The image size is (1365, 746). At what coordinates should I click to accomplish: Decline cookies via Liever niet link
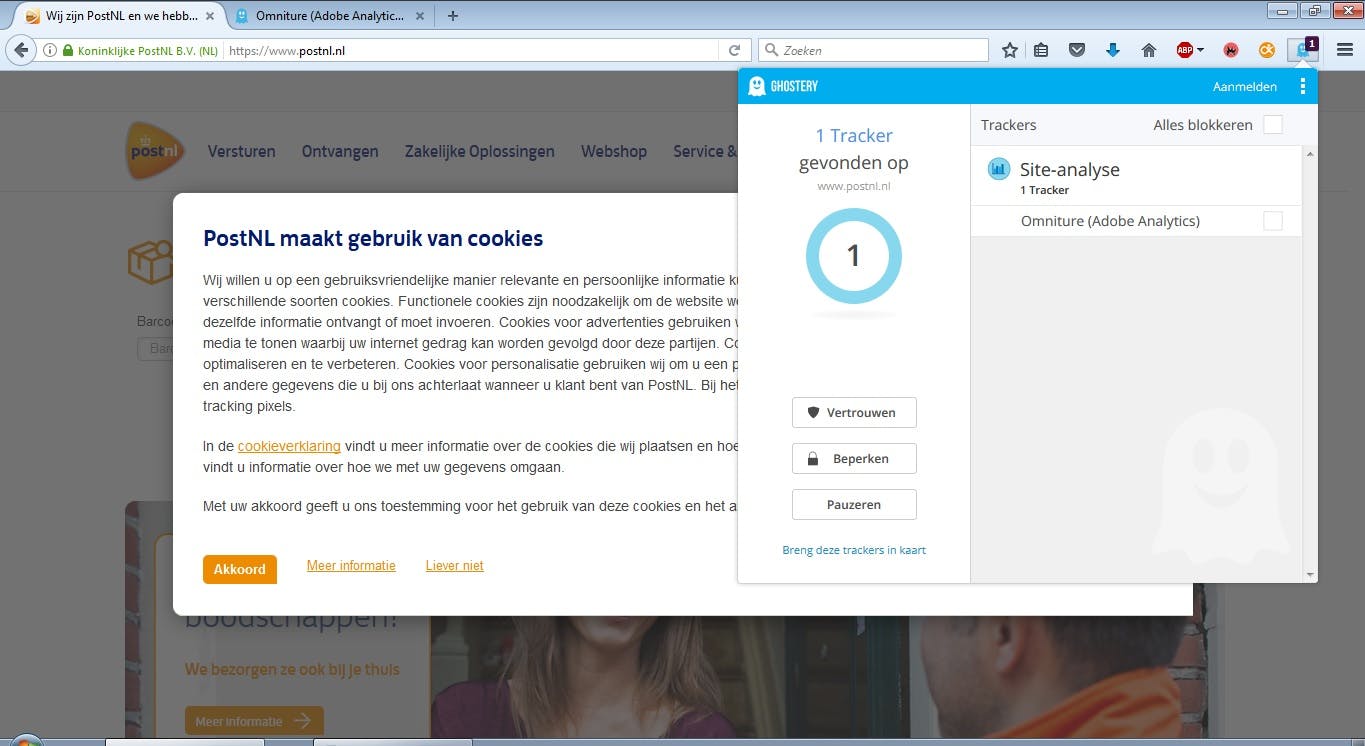click(x=455, y=565)
